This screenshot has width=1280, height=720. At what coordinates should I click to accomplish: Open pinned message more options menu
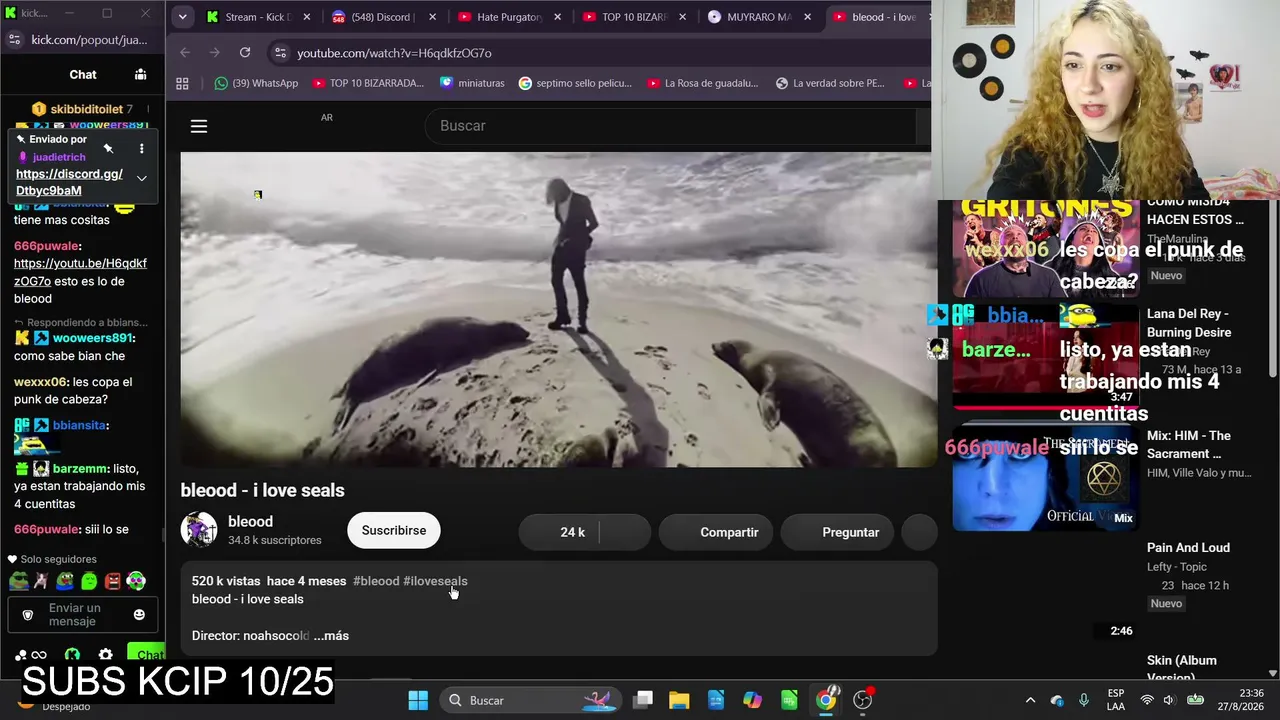tap(141, 149)
